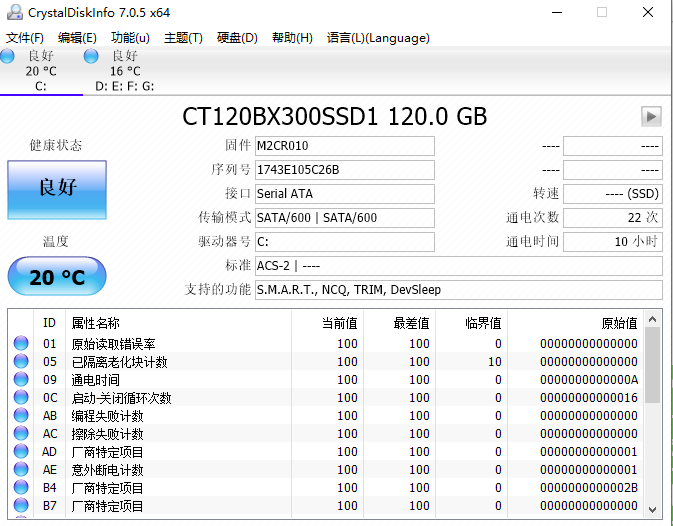
Task: Click raw value 0000000000000A
Action: click(x=589, y=380)
